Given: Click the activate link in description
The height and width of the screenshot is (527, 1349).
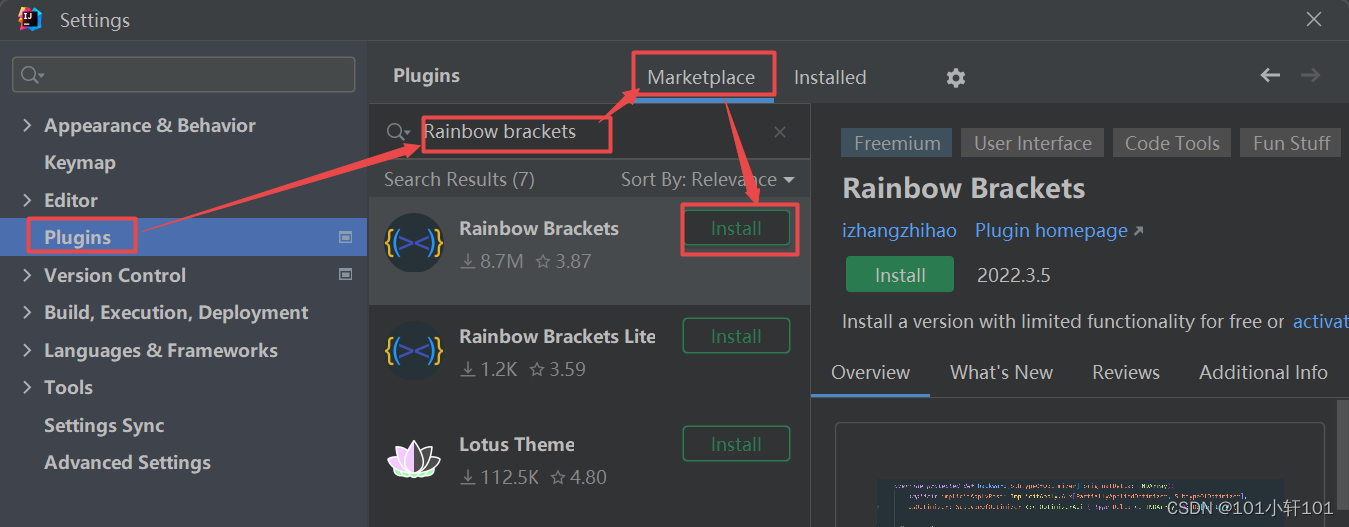Looking at the screenshot, I should (1320, 321).
